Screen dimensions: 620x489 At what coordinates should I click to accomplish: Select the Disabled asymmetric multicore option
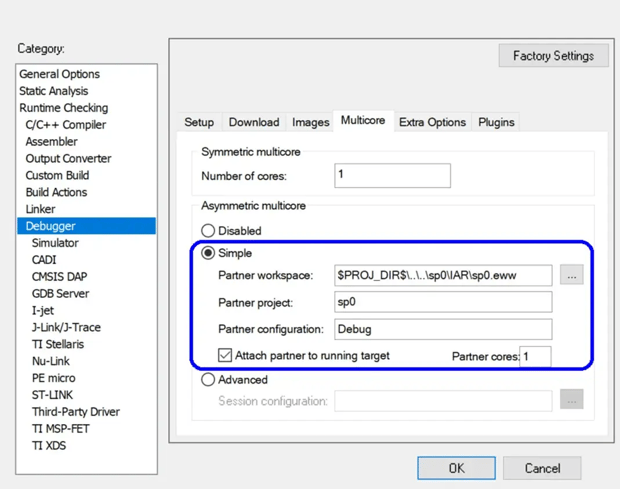point(208,230)
